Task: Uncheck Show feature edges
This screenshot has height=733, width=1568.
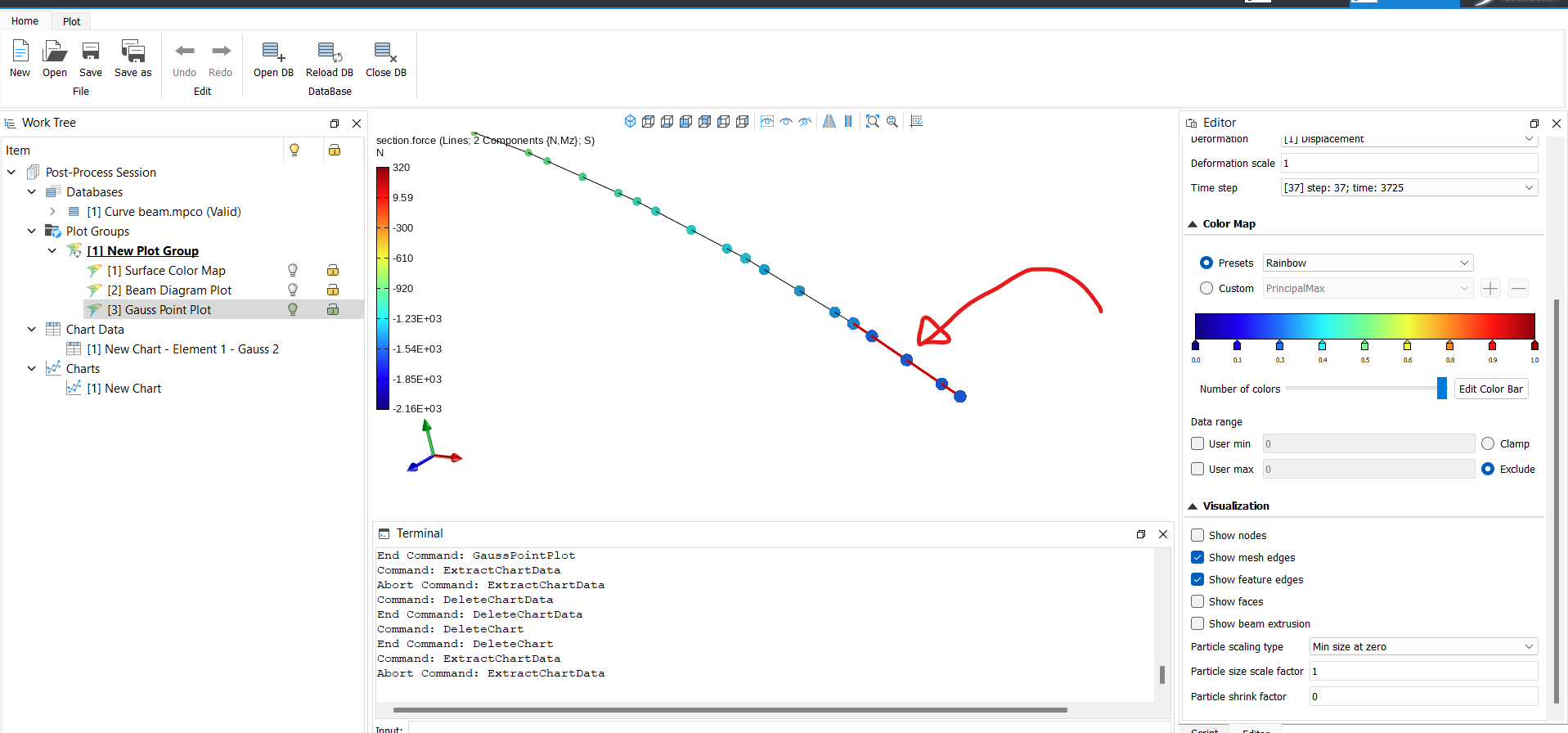Action: coord(1197,579)
